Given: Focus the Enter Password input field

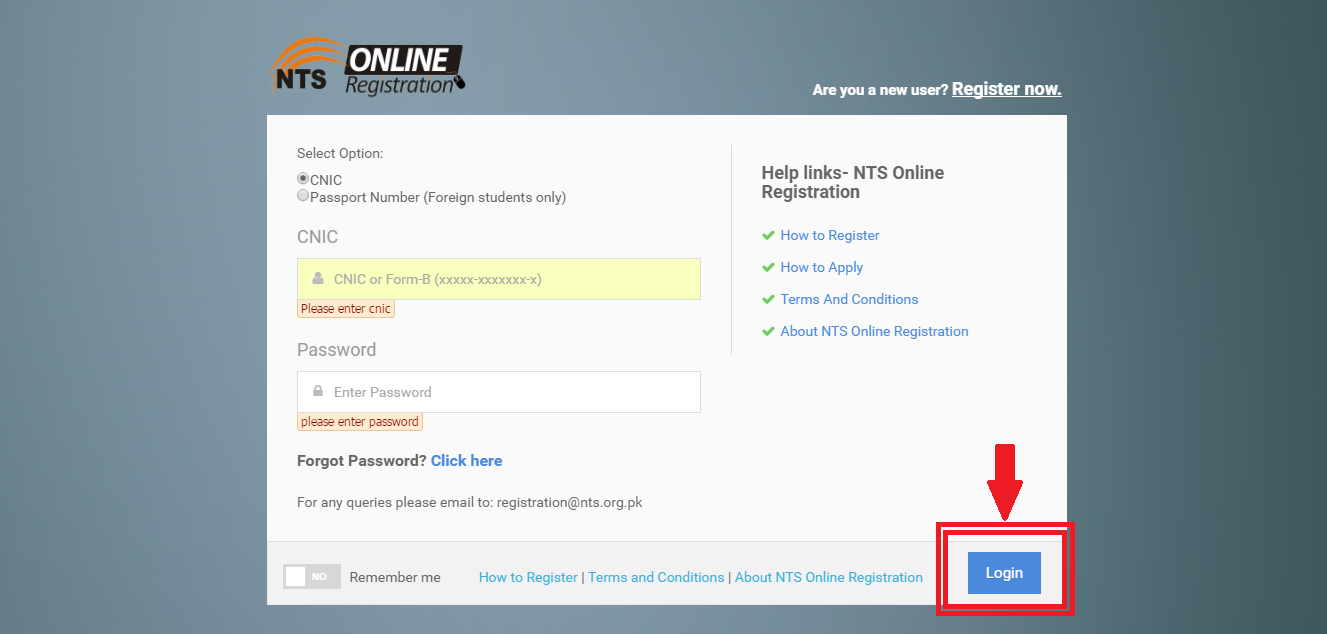Looking at the screenshot, I should tap(499, 392).
